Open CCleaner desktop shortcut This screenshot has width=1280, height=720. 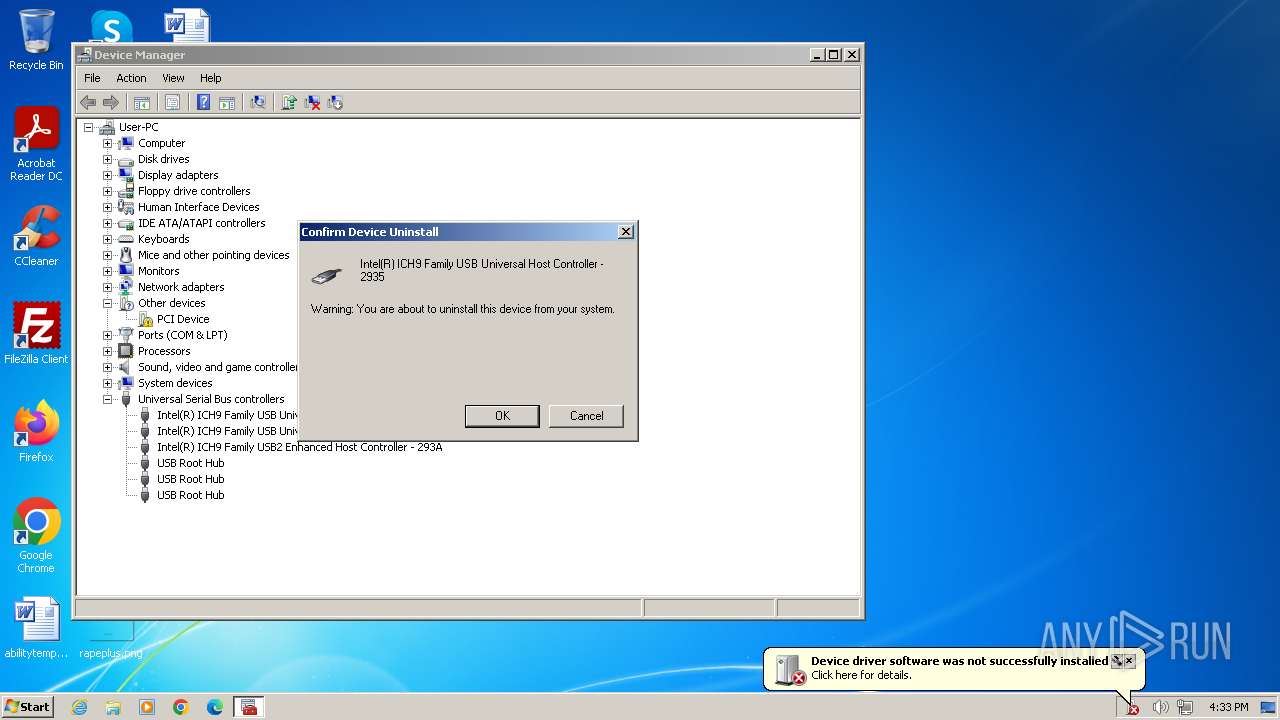point(36,237)
